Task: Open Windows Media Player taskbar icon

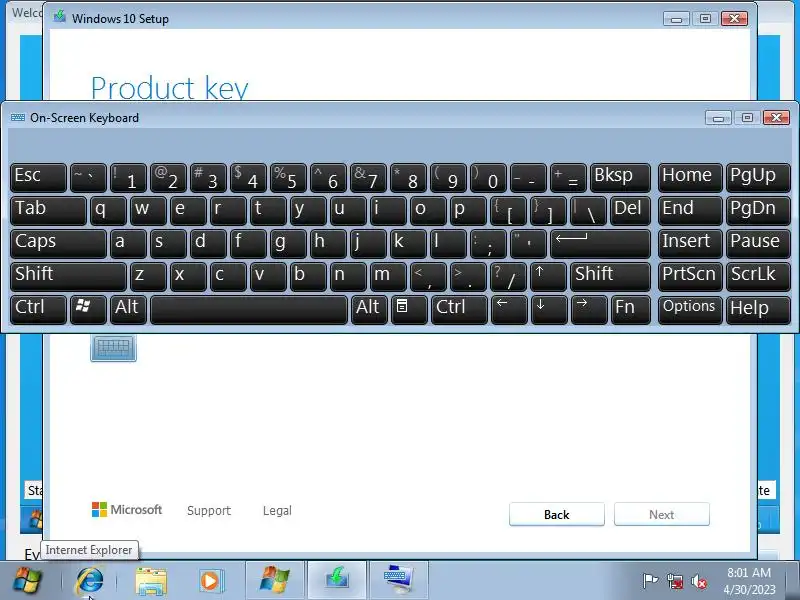Action: pos(210,581)
